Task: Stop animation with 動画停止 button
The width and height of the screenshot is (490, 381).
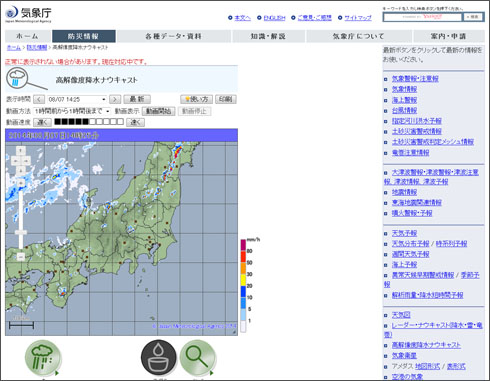Action: click(x=194, y=111)
